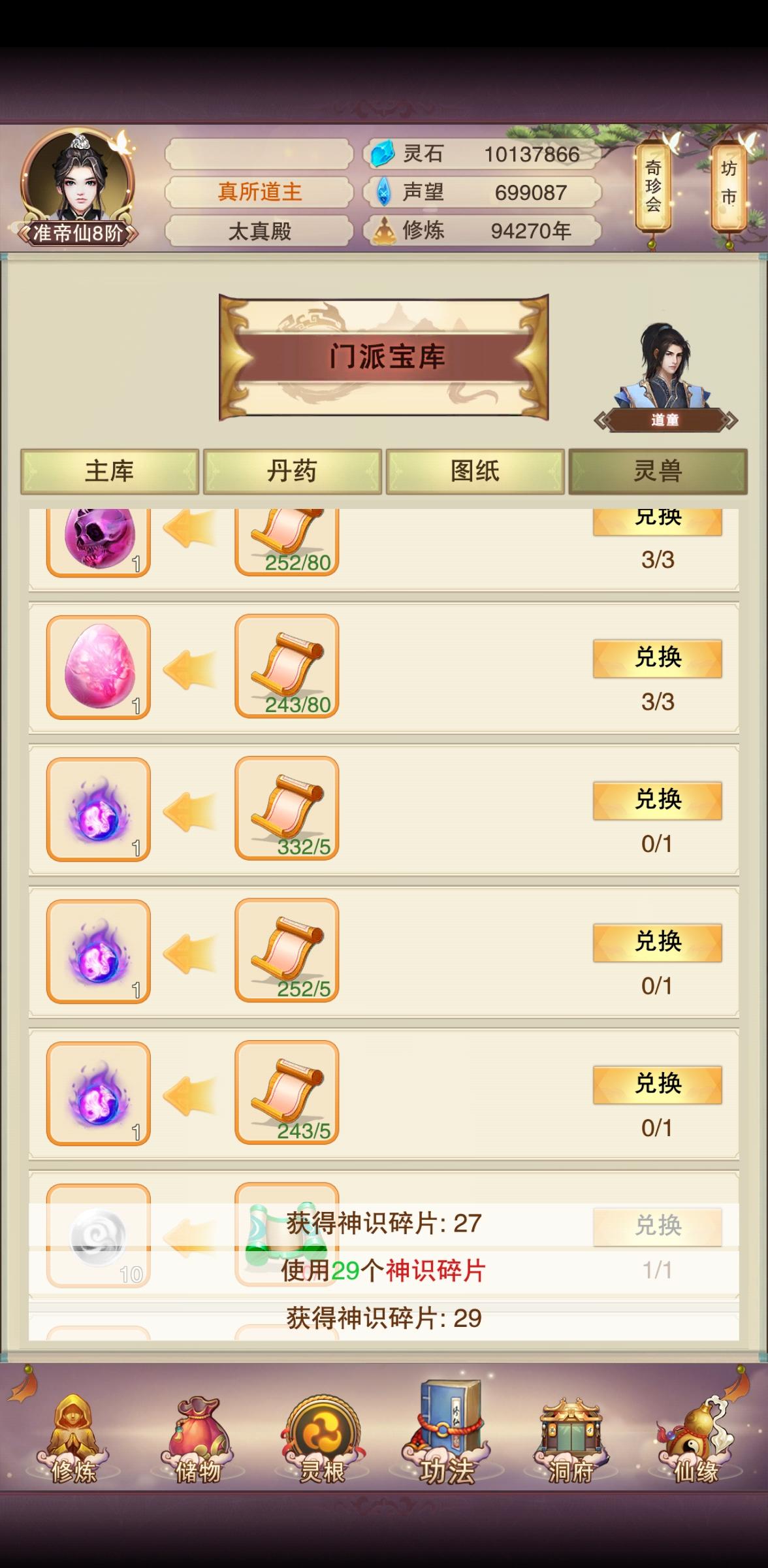Open the 洞府 cave dwelling icon
The image size is (768, 1568).
click(570, 1439)
